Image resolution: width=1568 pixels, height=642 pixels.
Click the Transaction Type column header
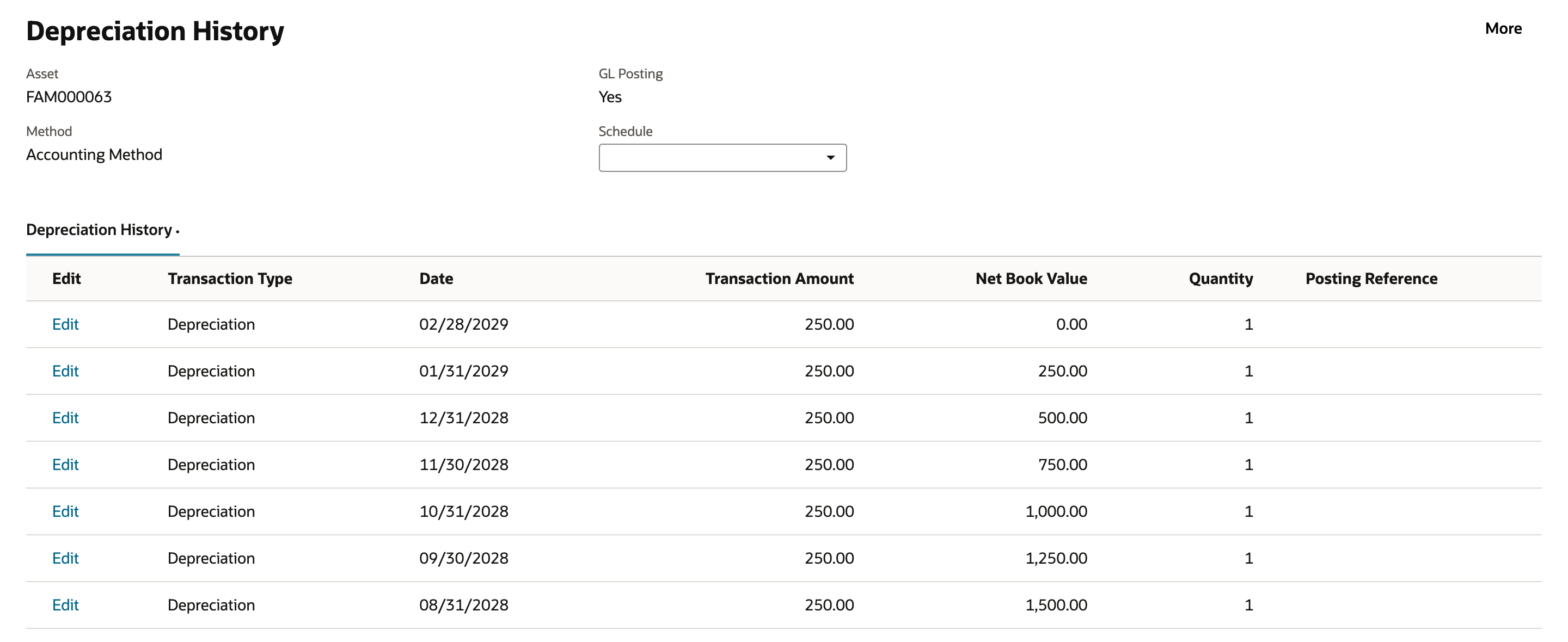(x=230, y=279)
